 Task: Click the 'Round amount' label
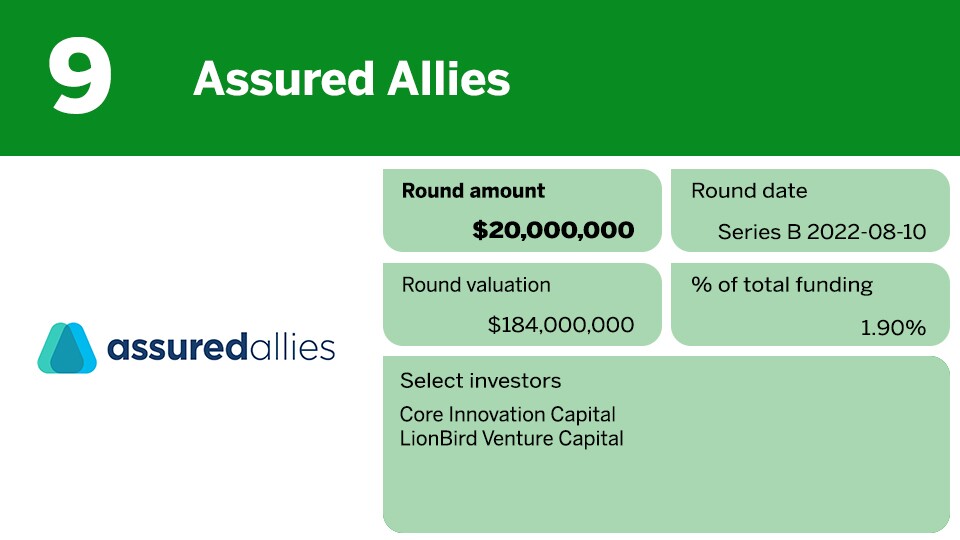point(473,191)
